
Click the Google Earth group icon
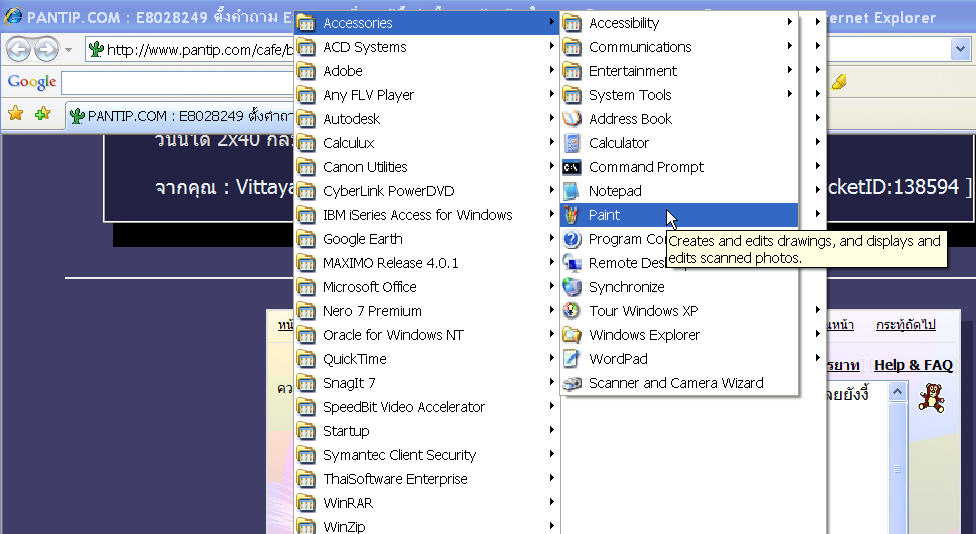coord(306,239)
